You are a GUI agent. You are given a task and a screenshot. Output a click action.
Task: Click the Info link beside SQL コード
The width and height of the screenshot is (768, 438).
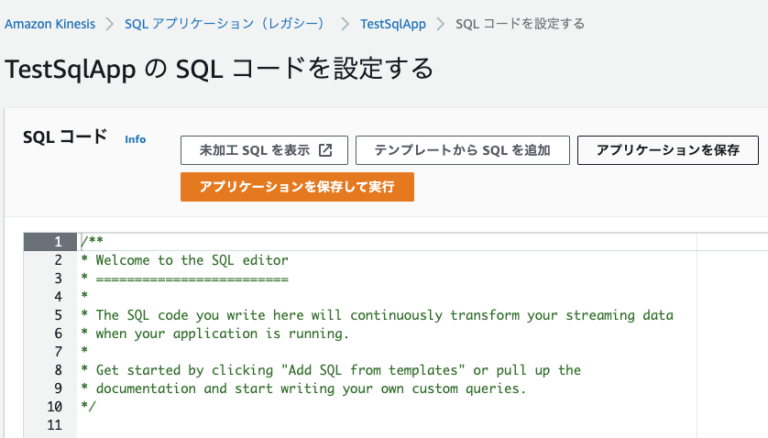point(135,139)
